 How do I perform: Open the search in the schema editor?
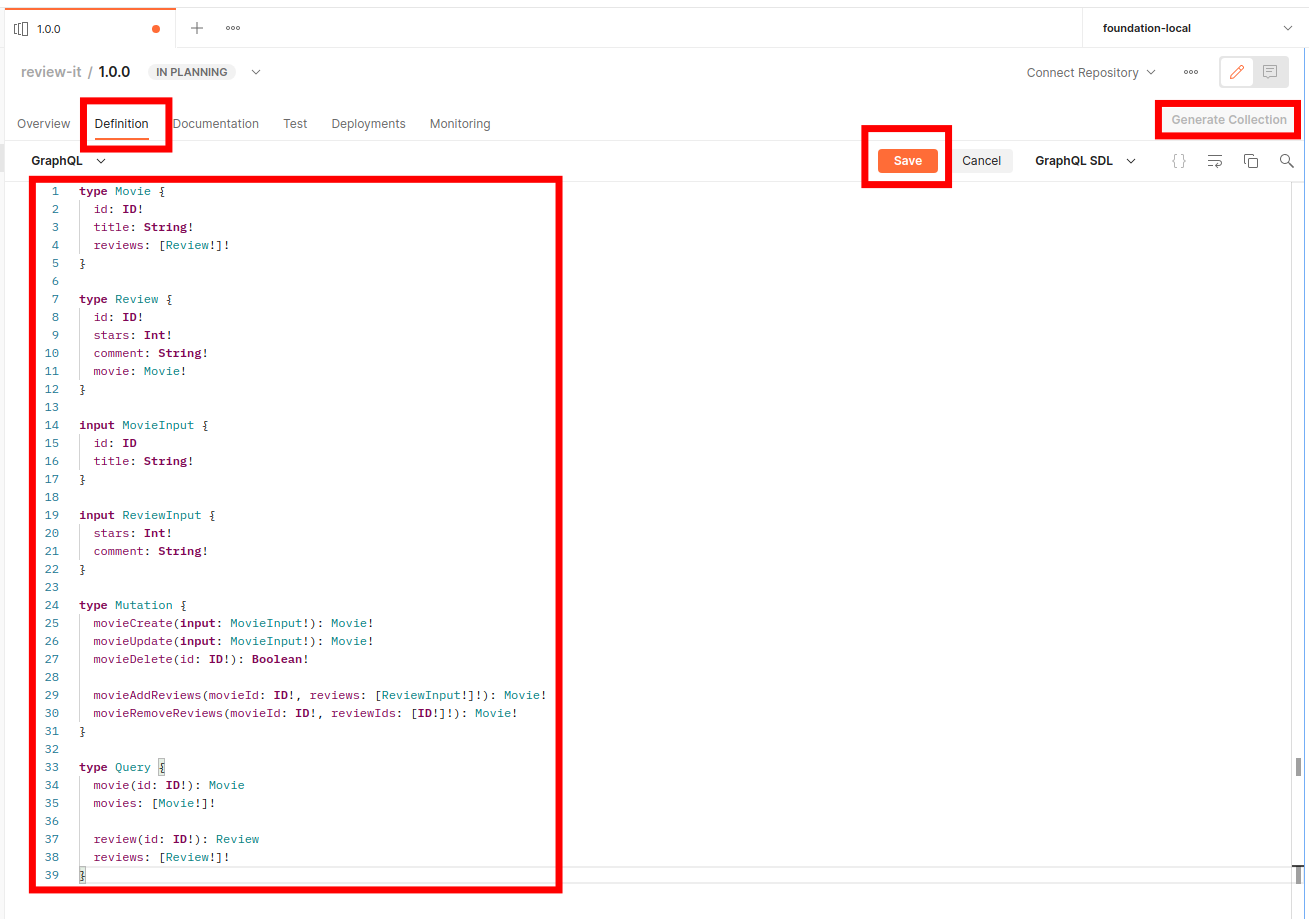[x=1287, y=160]
